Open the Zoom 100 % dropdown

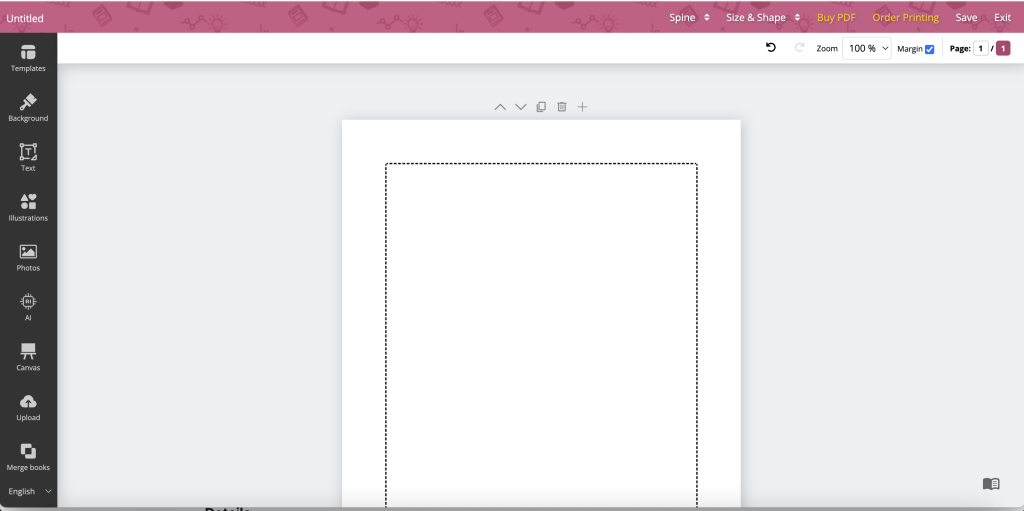[x=867, y=48]
